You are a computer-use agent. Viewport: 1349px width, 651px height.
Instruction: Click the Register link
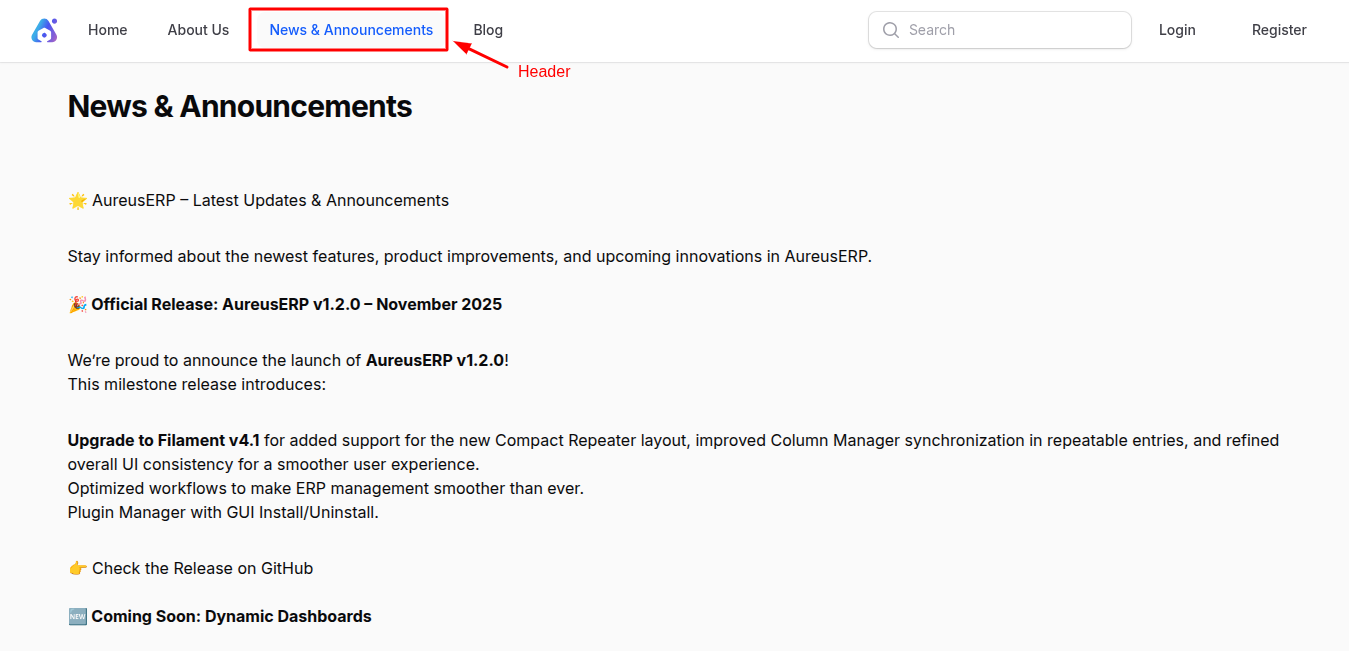1279,30
